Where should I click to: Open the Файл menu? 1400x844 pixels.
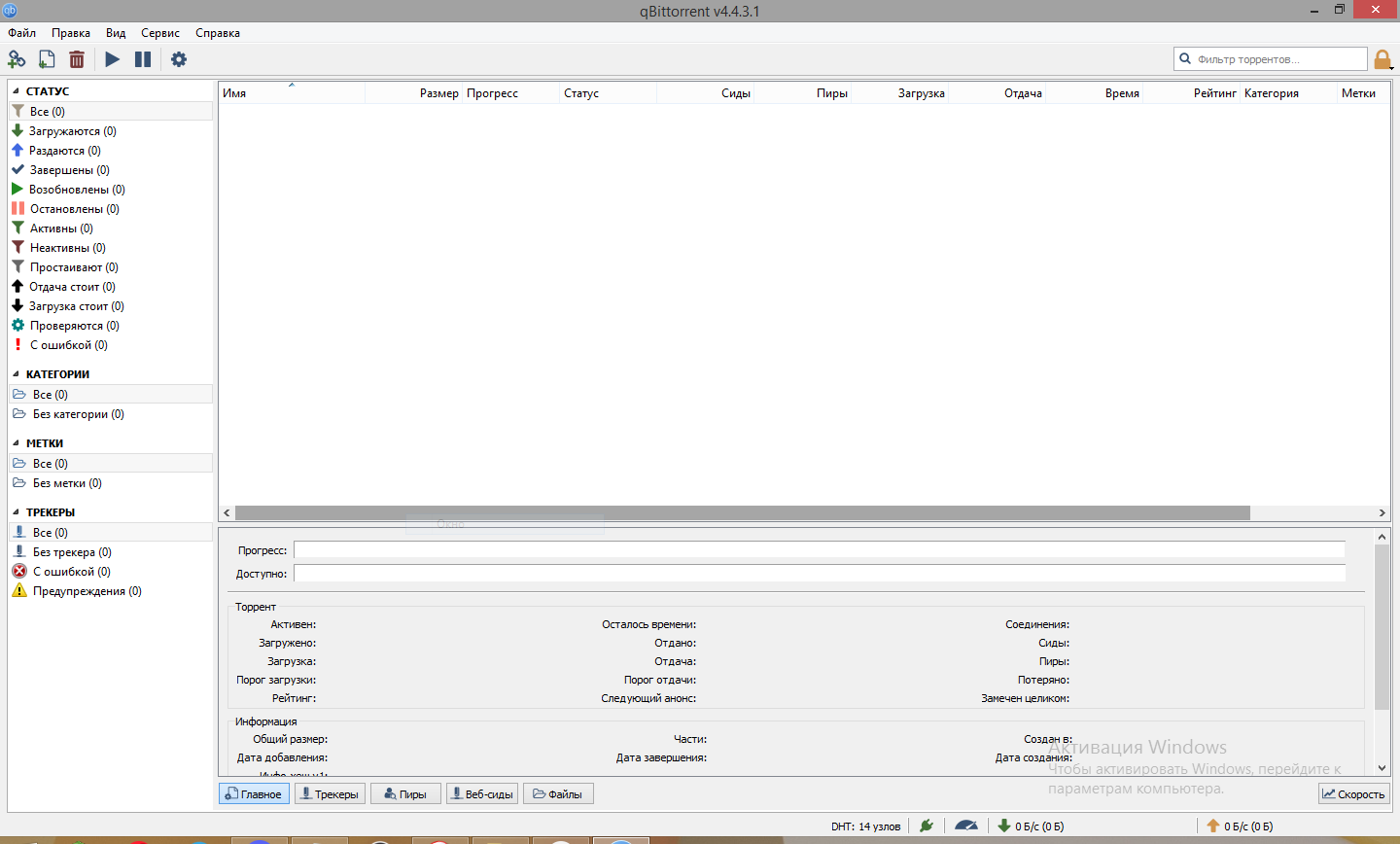point(21,33)
